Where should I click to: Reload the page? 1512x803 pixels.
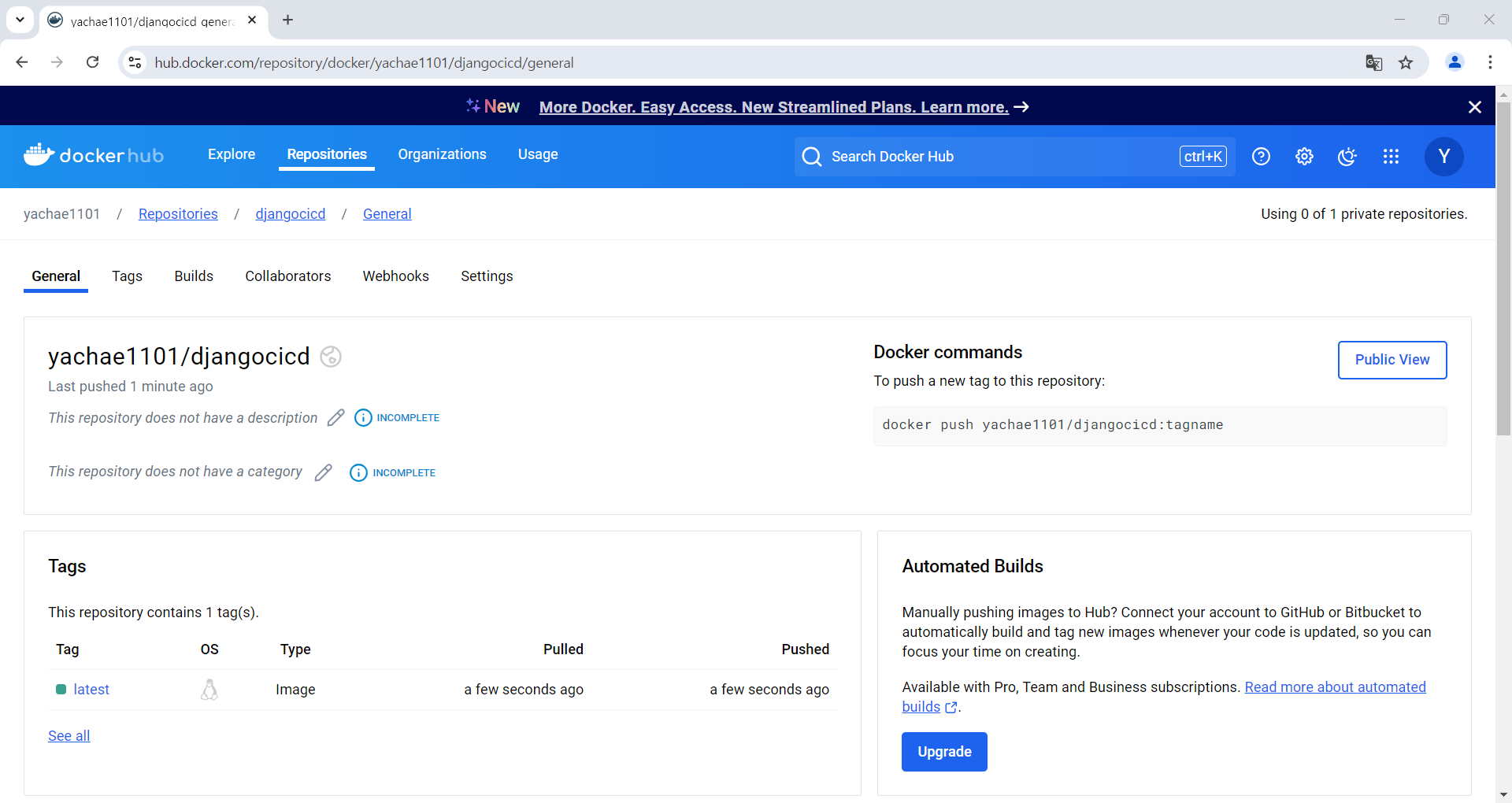point(92,62)
